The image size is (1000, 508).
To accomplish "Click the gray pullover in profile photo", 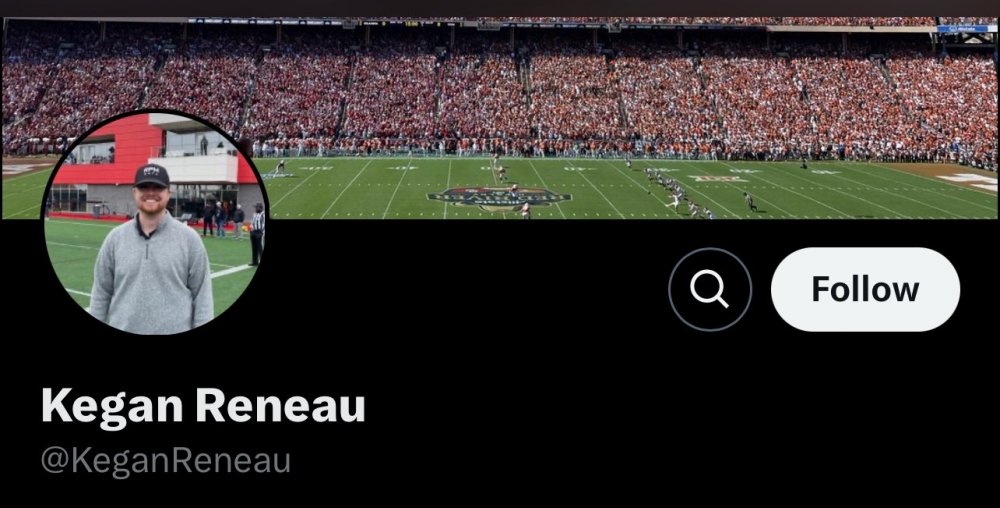I will 152,272.
